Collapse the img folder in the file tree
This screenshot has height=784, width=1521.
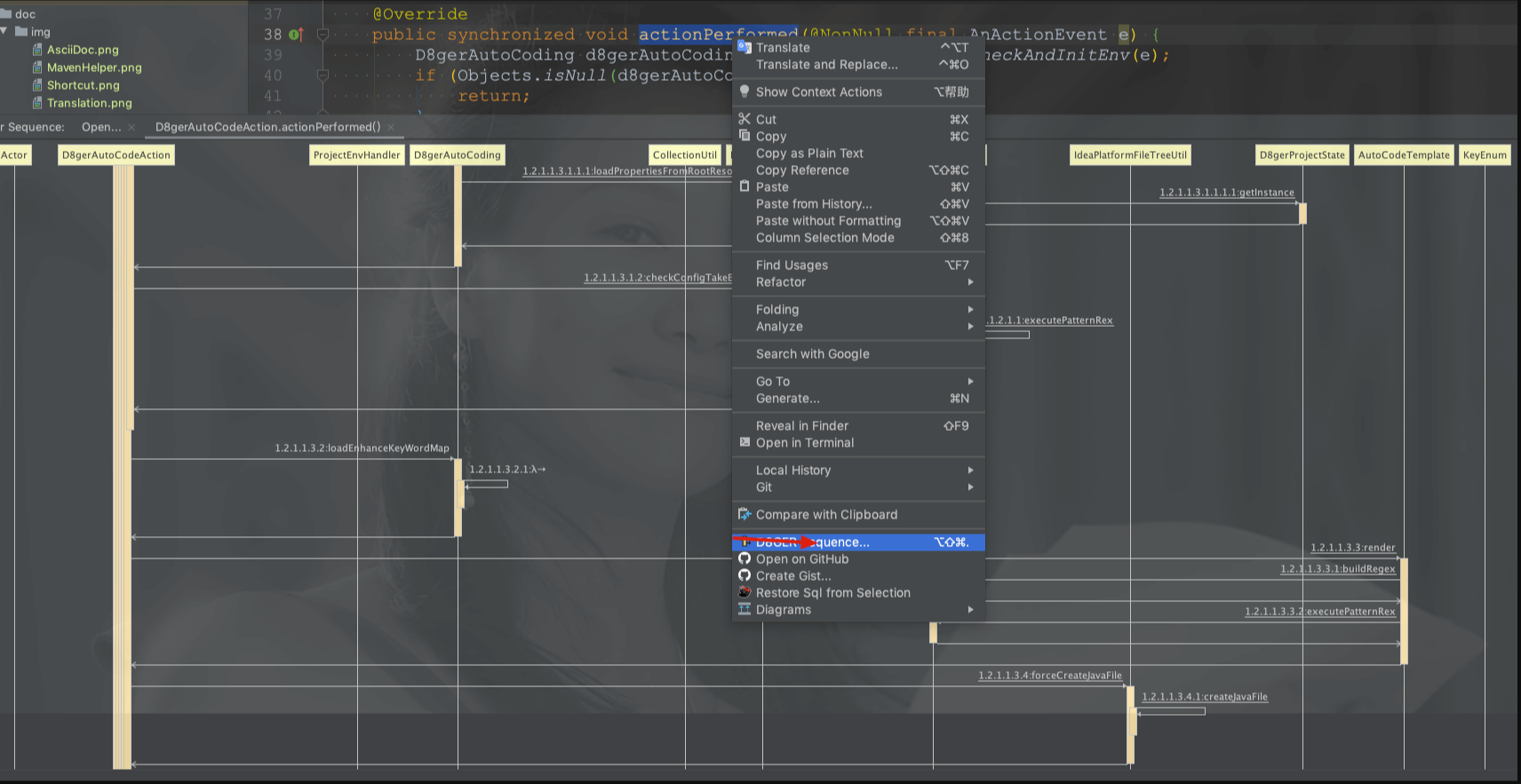click(x=4, y=32)
